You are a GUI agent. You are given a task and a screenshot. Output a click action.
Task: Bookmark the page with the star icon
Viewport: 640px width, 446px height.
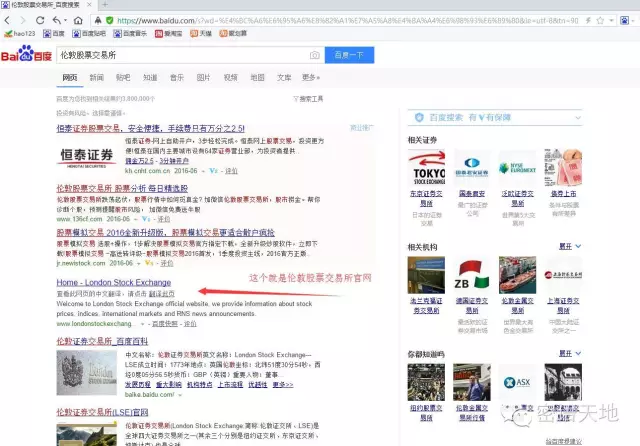(x=600, y=20)
